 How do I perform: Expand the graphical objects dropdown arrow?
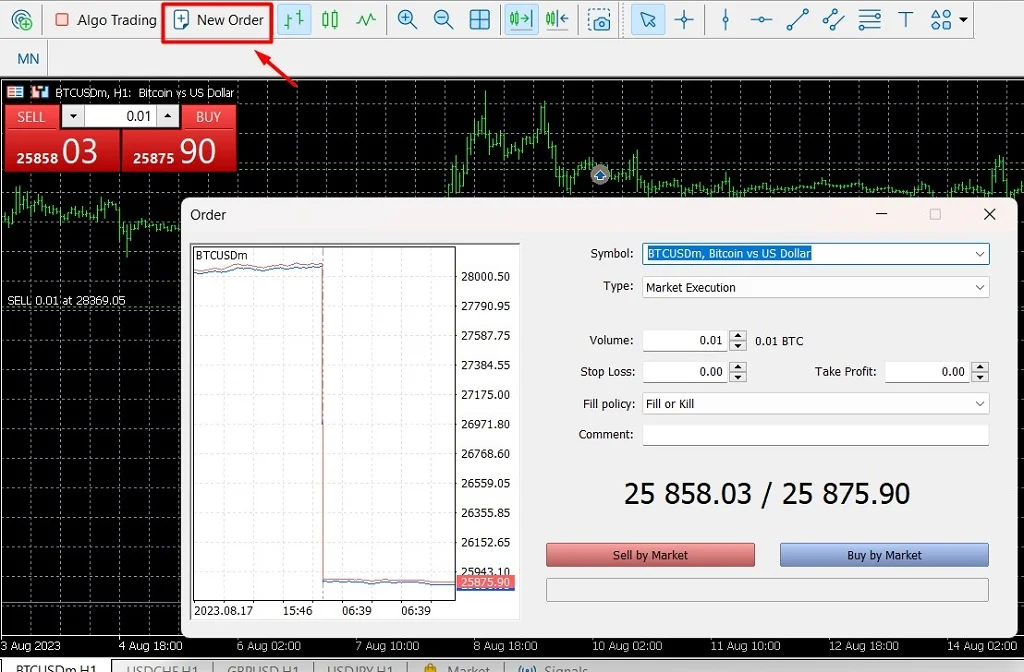tap(962, 19)
